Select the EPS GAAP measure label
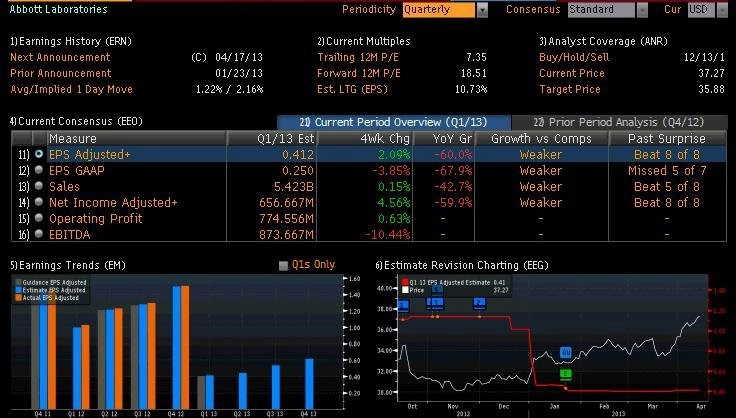Image resolution: width=736 pixels, height=418 pixels. [77, 170]
